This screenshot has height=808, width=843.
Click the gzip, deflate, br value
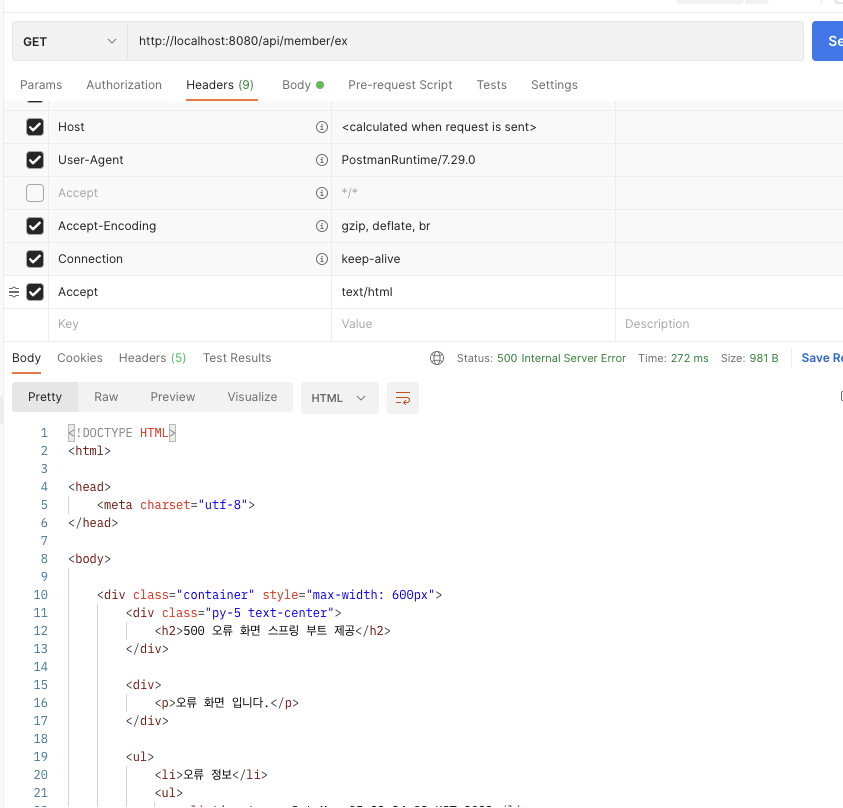click(x=385, y=226)
